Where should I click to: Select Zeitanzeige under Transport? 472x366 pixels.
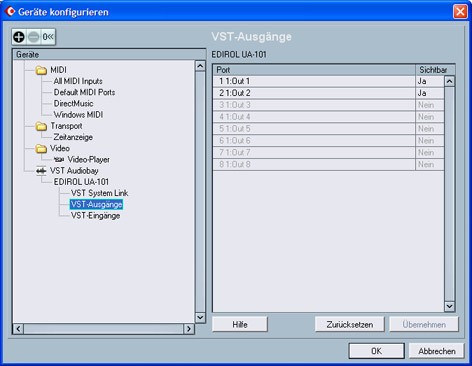coord(73,137)
